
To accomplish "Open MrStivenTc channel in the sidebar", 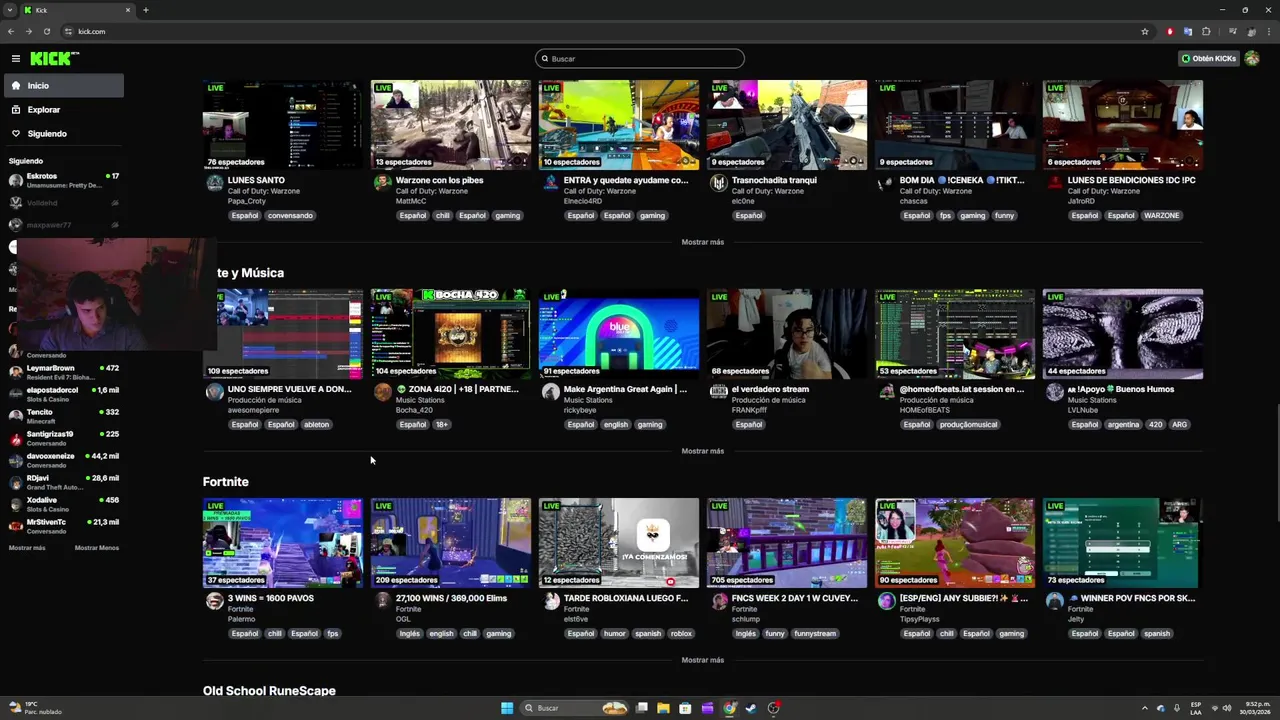I will [x=63, y=526].
